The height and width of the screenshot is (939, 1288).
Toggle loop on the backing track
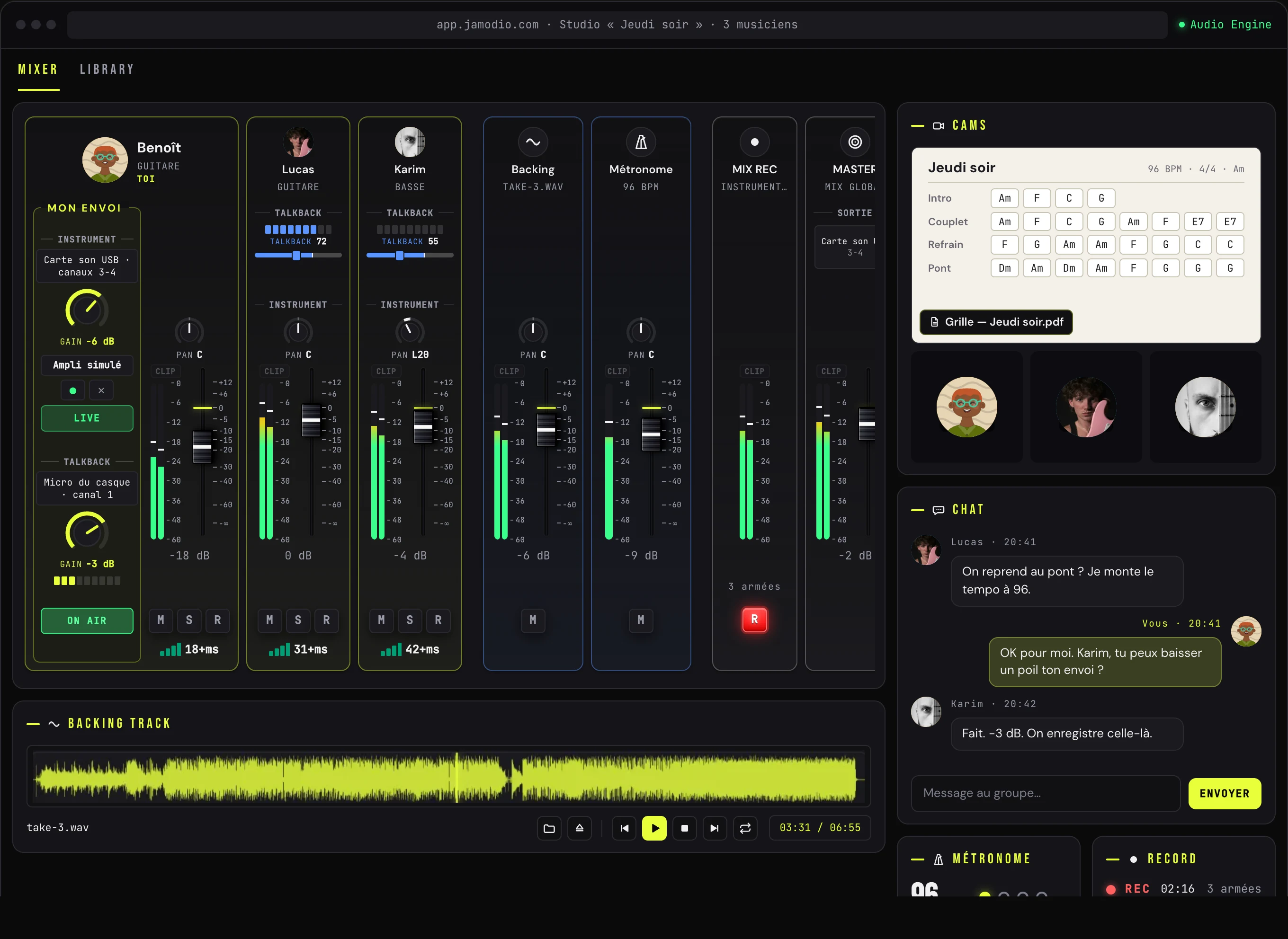coord(745,828)
